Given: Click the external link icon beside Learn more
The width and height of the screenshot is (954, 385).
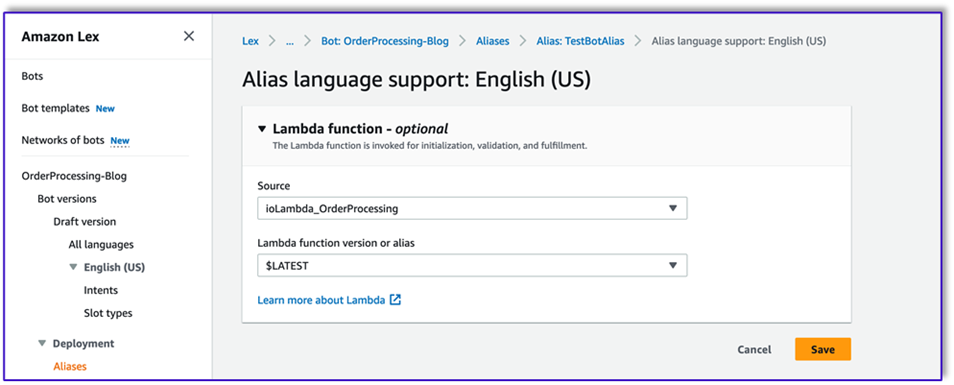Looking at the screenshot, I should (395, 300).
